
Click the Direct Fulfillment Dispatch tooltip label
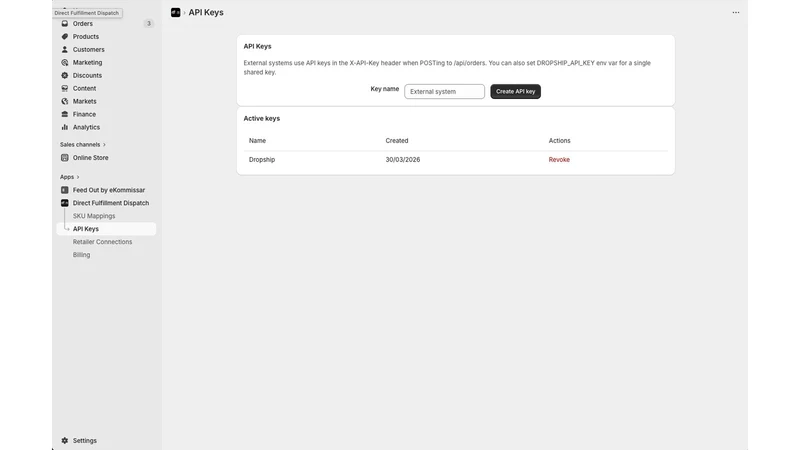tap(87, 13)
